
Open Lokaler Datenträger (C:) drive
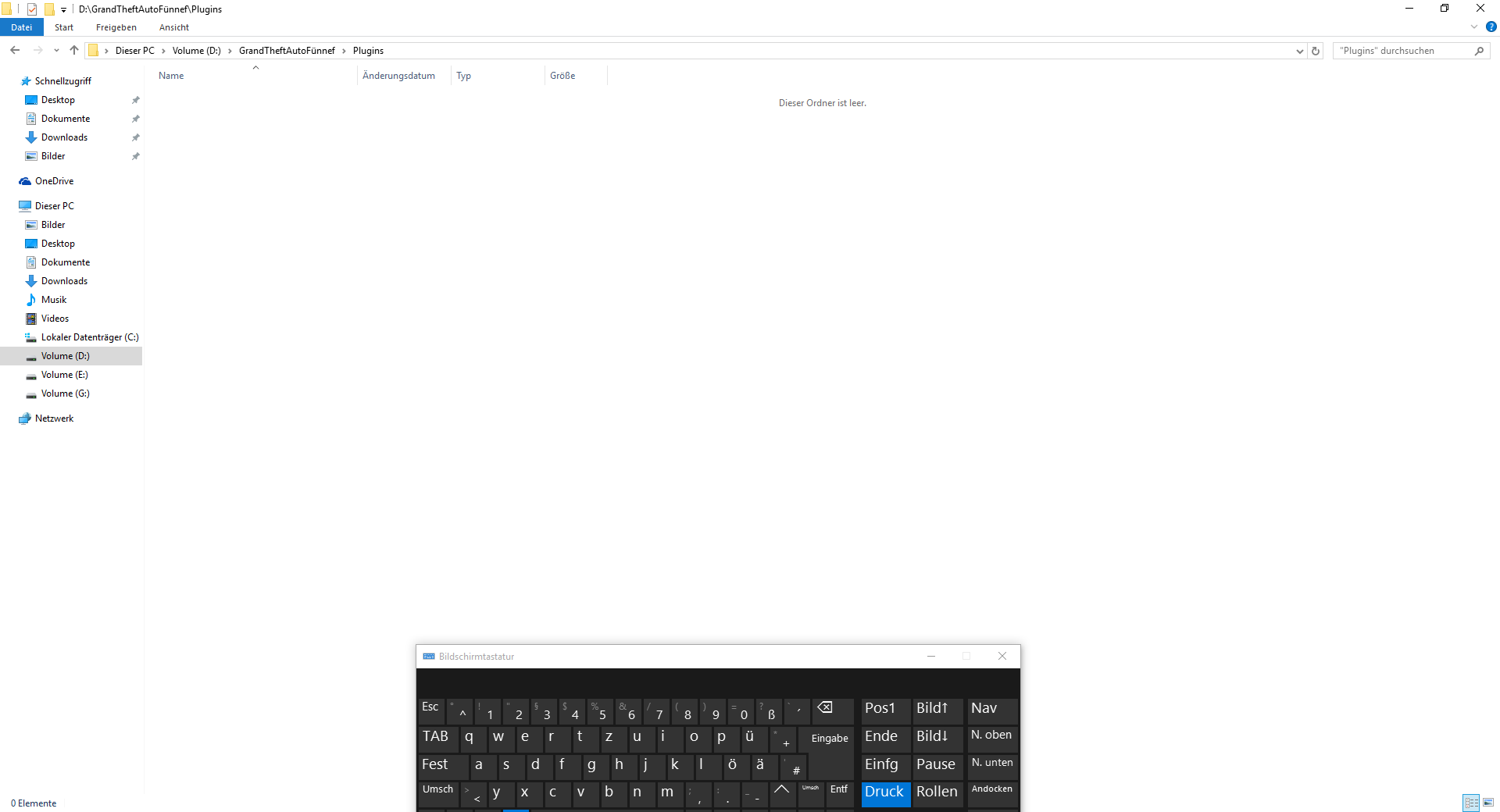coord(89,337)
